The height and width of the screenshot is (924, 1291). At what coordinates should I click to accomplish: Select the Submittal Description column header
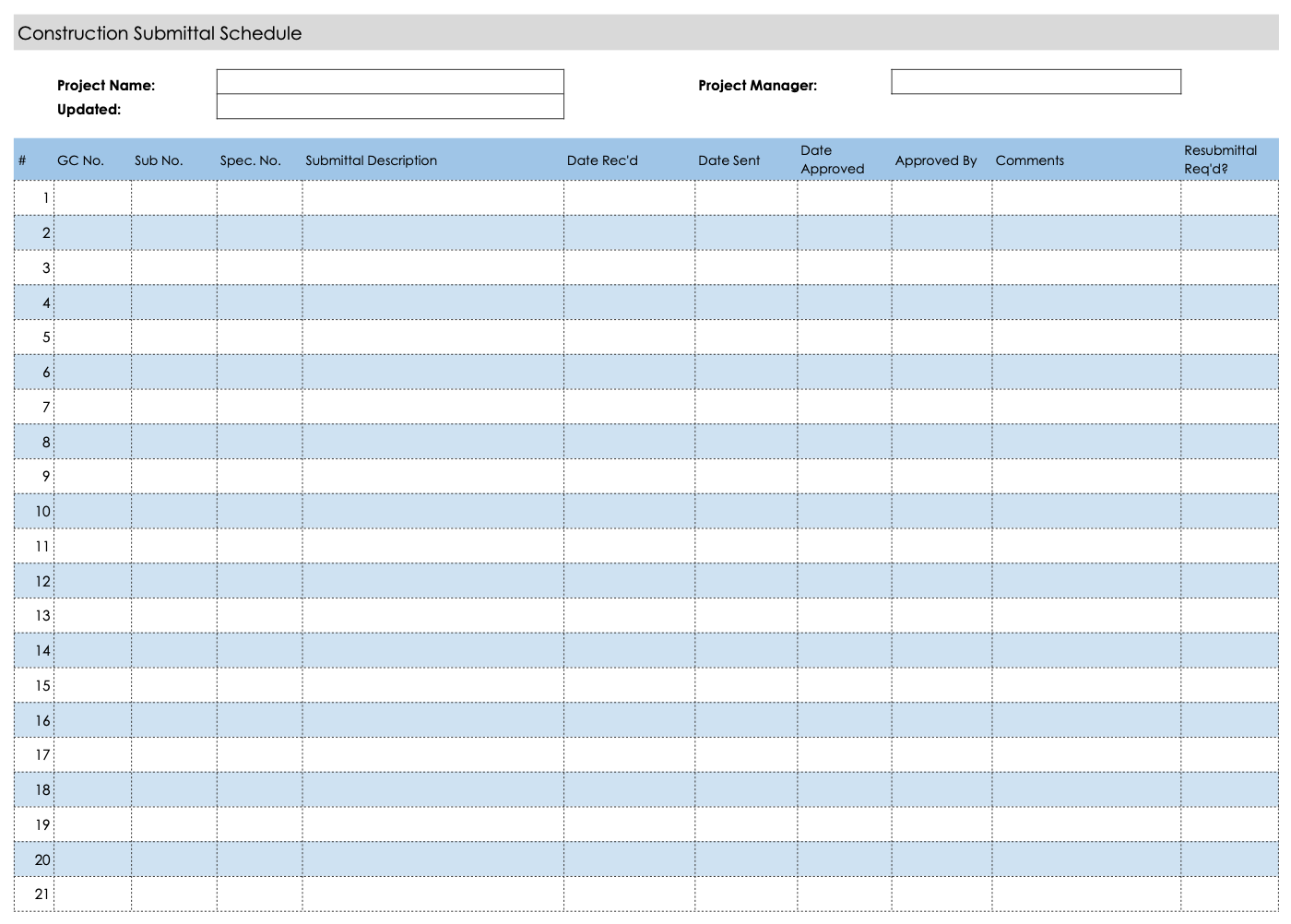(x=371, y=160)
